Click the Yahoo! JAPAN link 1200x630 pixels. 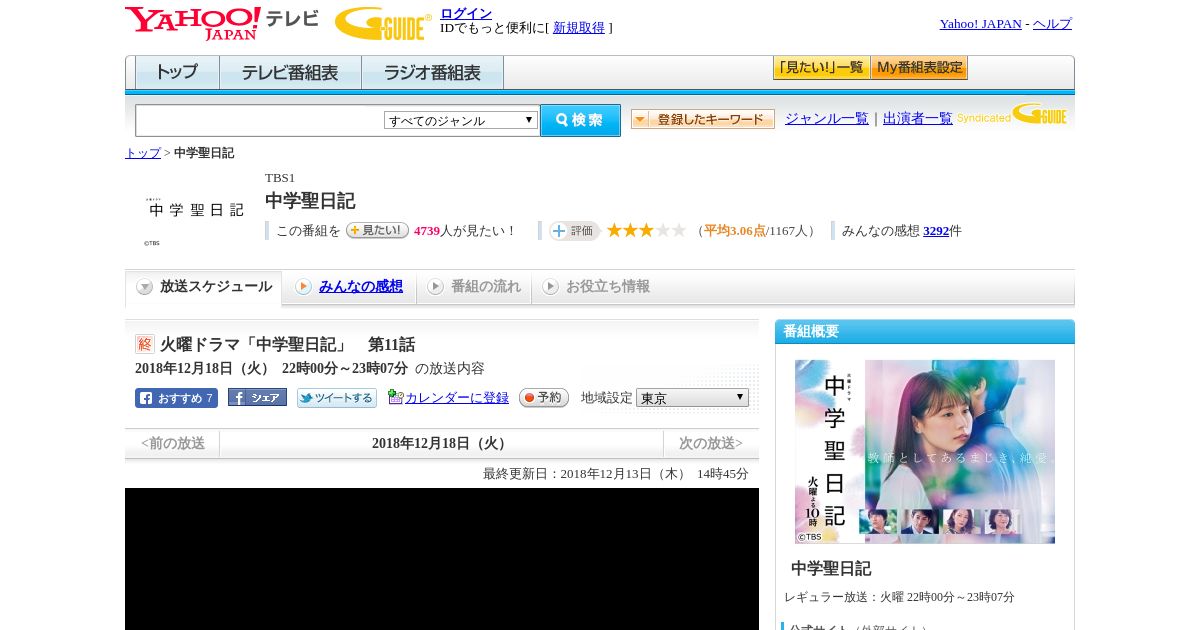pos(980,24)
